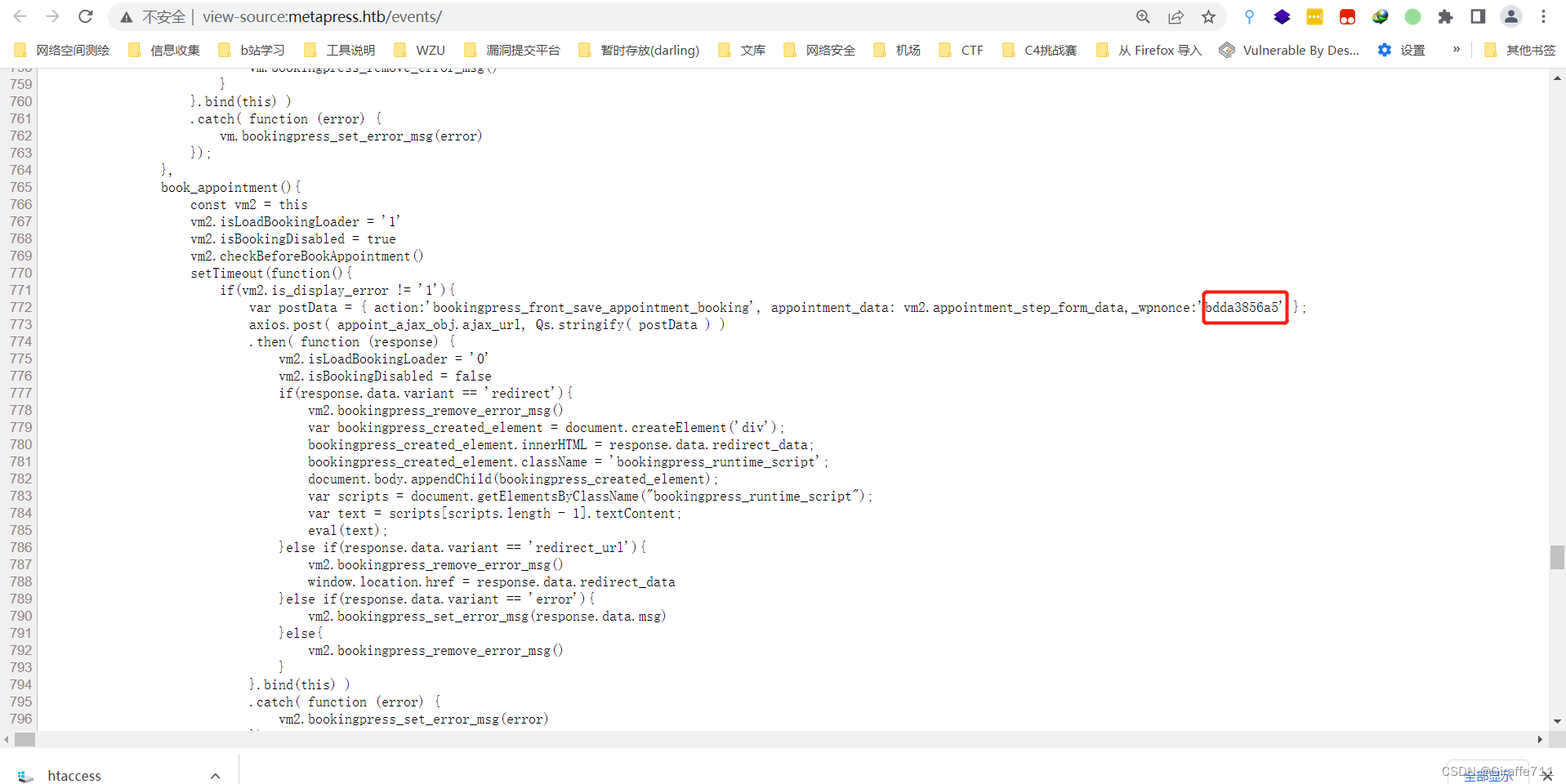Open Chrome's three-dot menu

1542,16
